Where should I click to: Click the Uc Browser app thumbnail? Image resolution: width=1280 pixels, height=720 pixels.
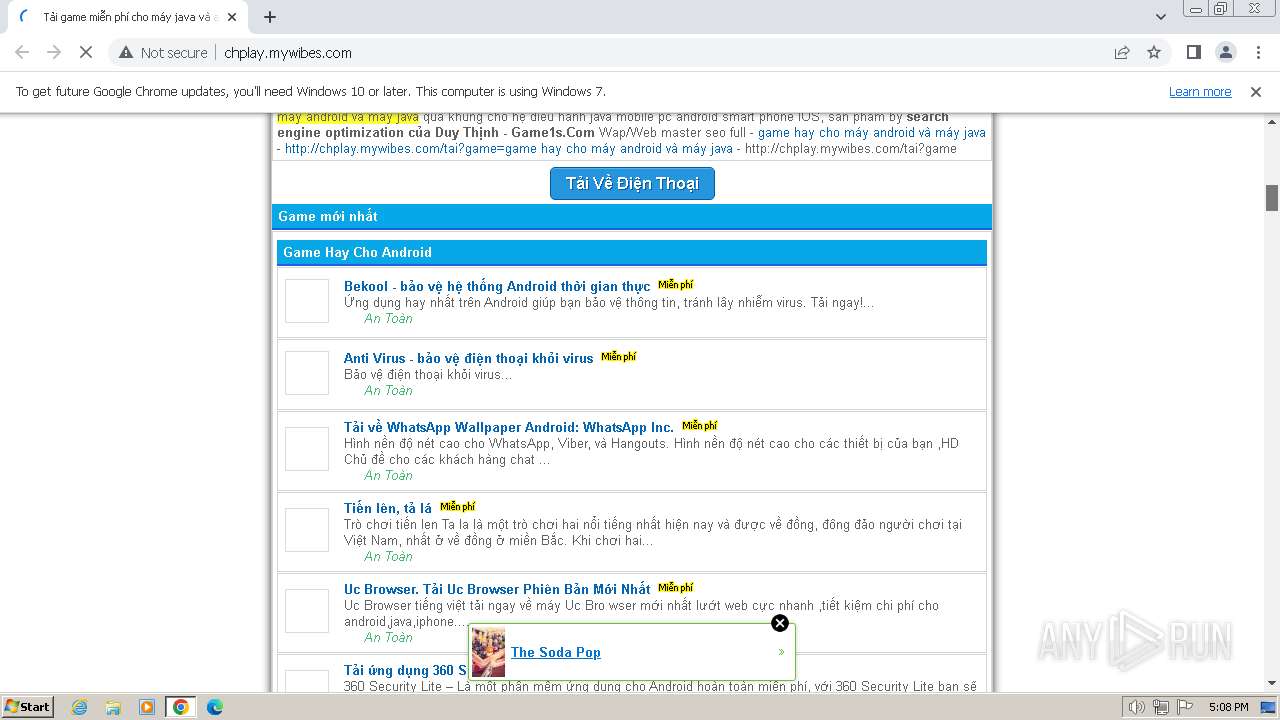(307, 611)
